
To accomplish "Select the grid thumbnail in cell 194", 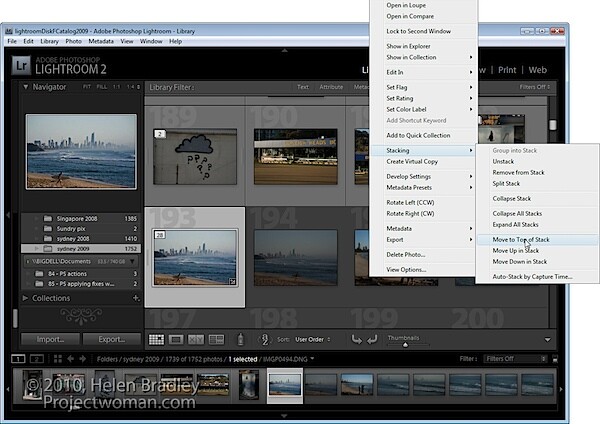I will tap(295, 257).
